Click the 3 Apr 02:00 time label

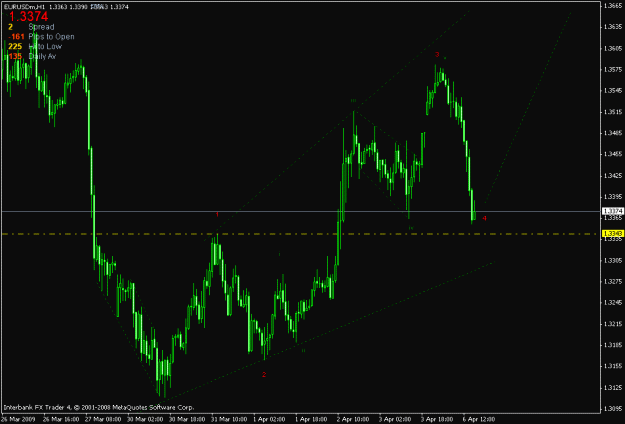395,419
